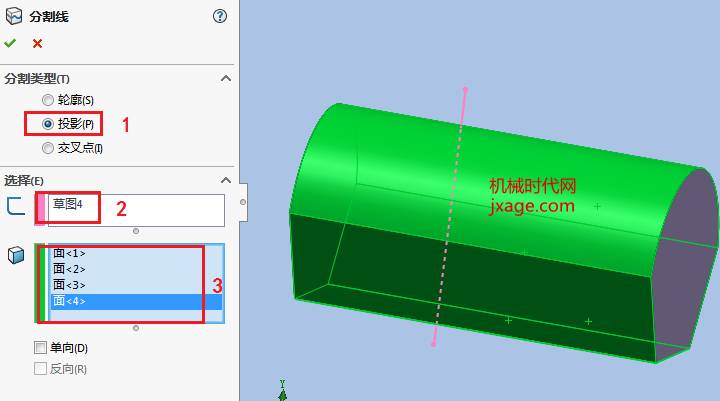Click the split line feature icon

coord(14,16)
